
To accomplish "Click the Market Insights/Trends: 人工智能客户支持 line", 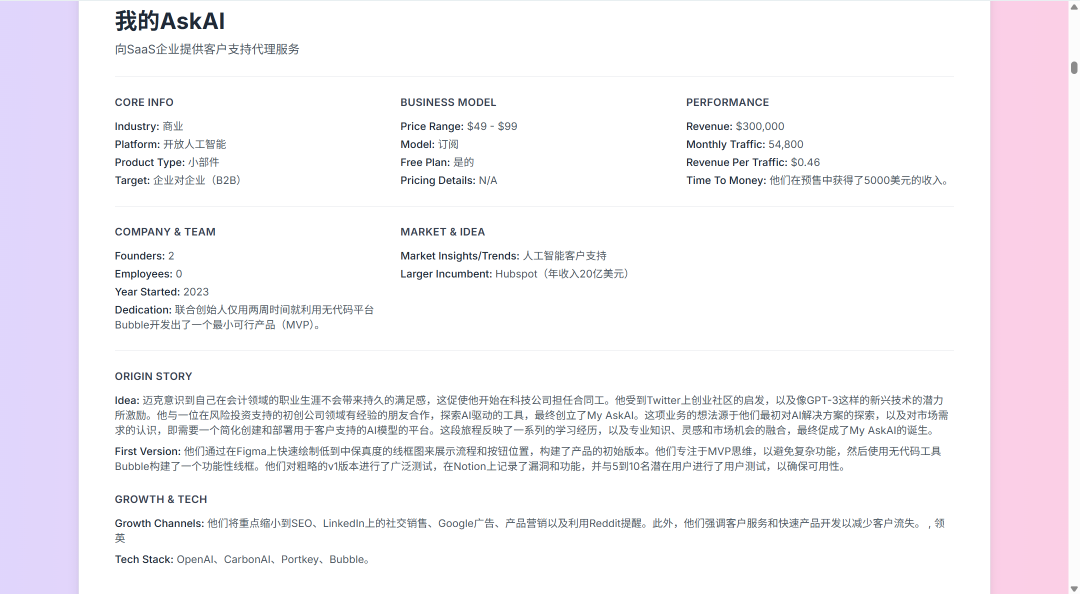I will coord(503,256).
